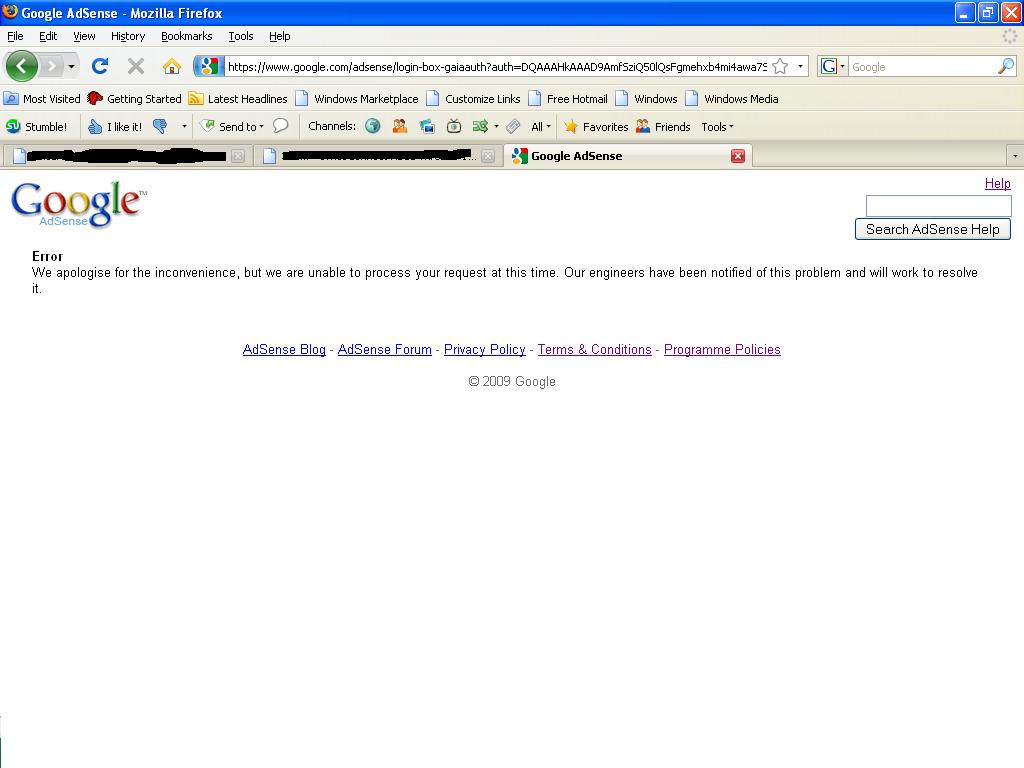1024x768 pixels.
Task: Open the Help menu in the menu bar
Action: pos(280,36)
